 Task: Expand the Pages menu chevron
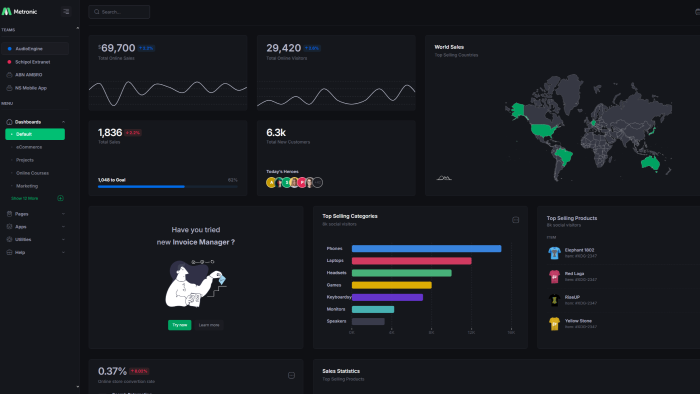(63, 214)
